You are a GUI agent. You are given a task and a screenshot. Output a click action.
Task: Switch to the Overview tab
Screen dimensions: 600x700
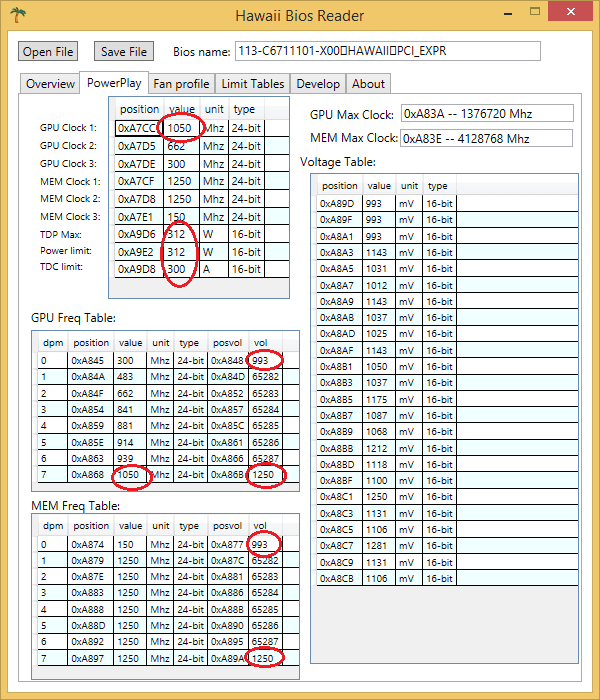pos(50,83)
